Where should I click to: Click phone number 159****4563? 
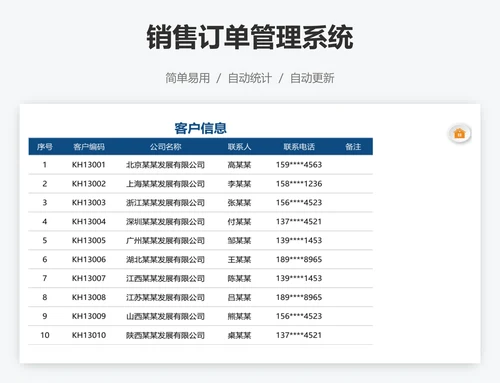(299, 165)
